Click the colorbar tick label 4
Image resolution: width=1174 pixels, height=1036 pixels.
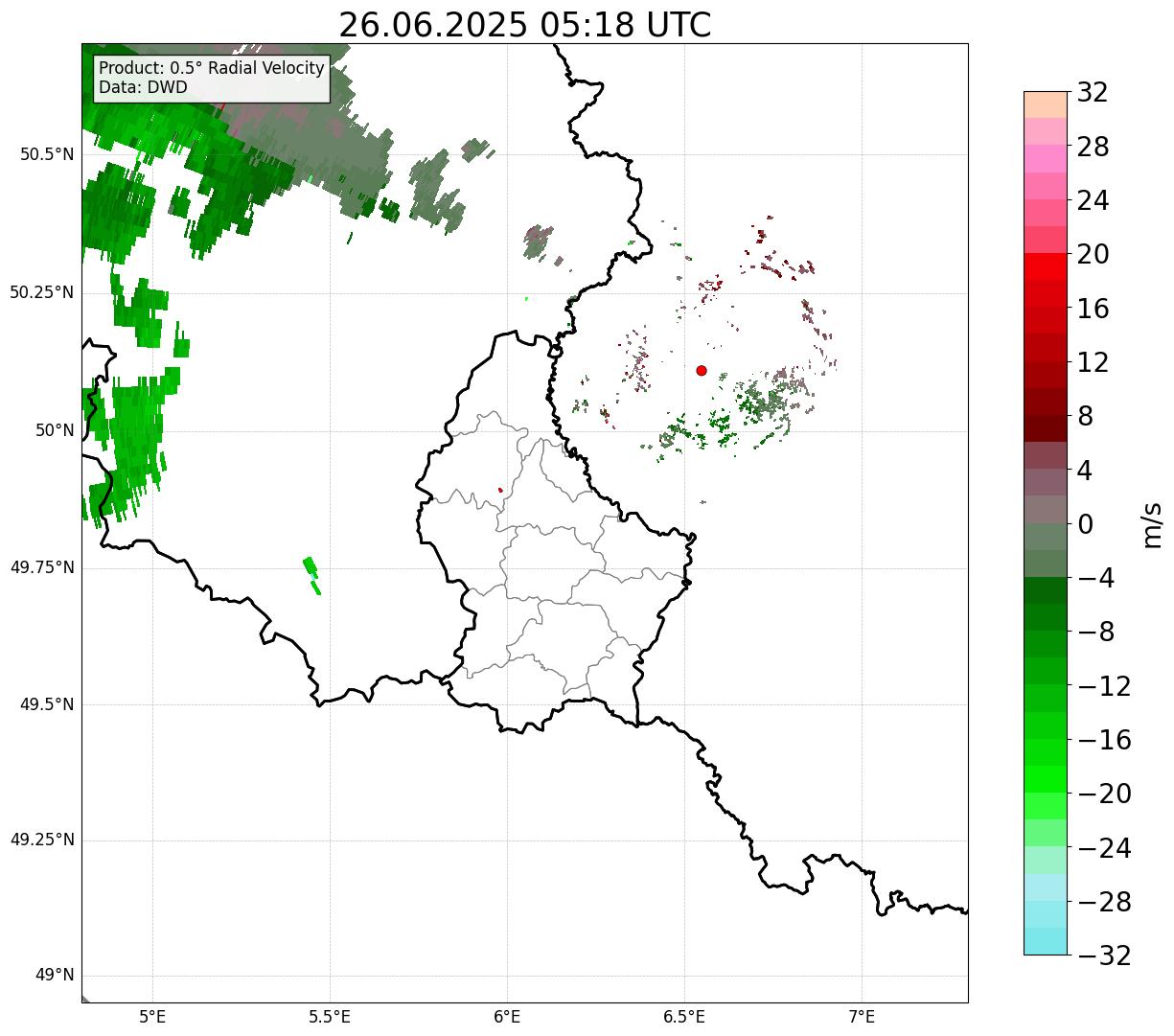click(1085, 471)
